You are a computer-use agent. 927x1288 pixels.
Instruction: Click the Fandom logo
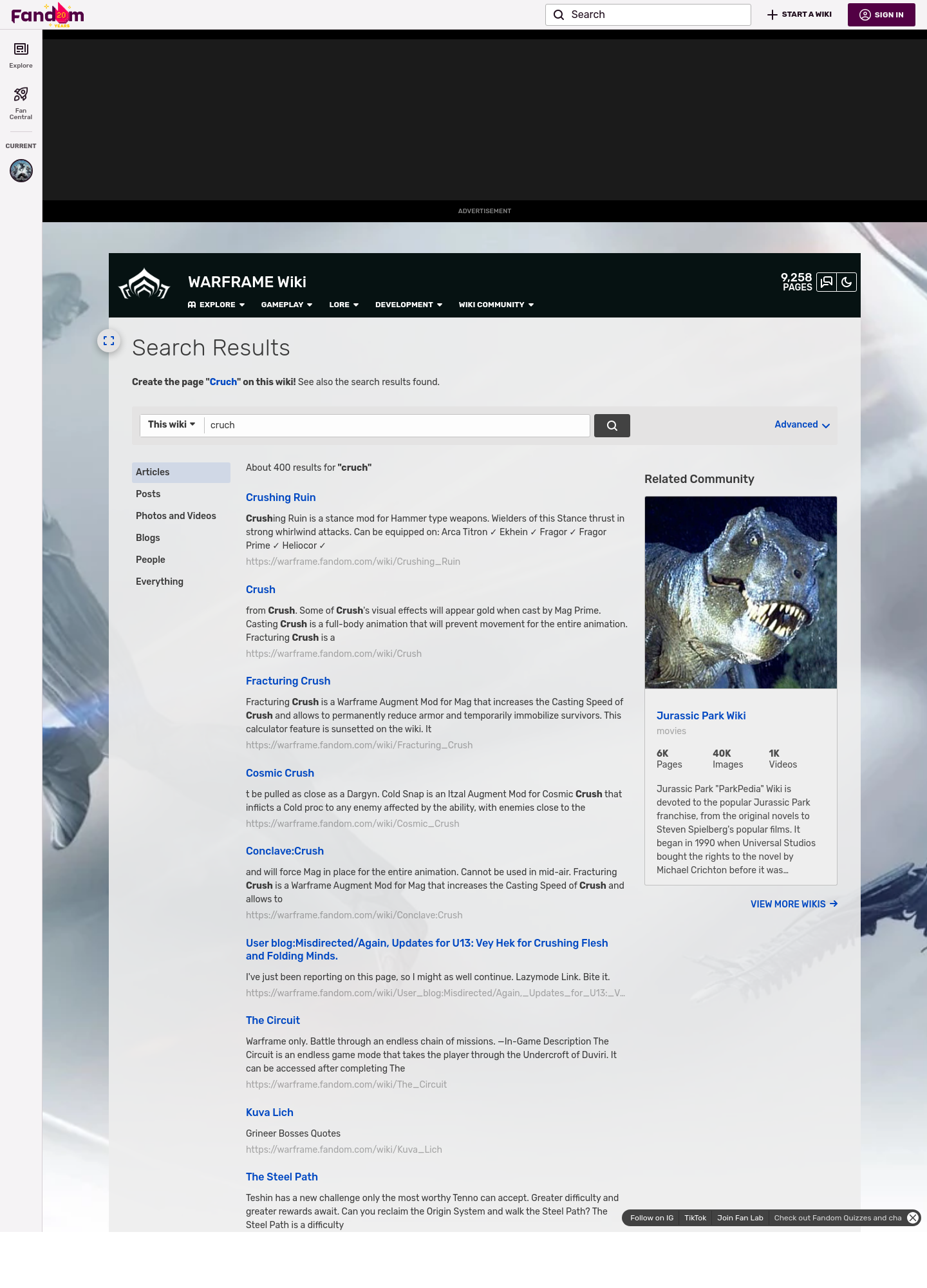(x=48, y=15)
